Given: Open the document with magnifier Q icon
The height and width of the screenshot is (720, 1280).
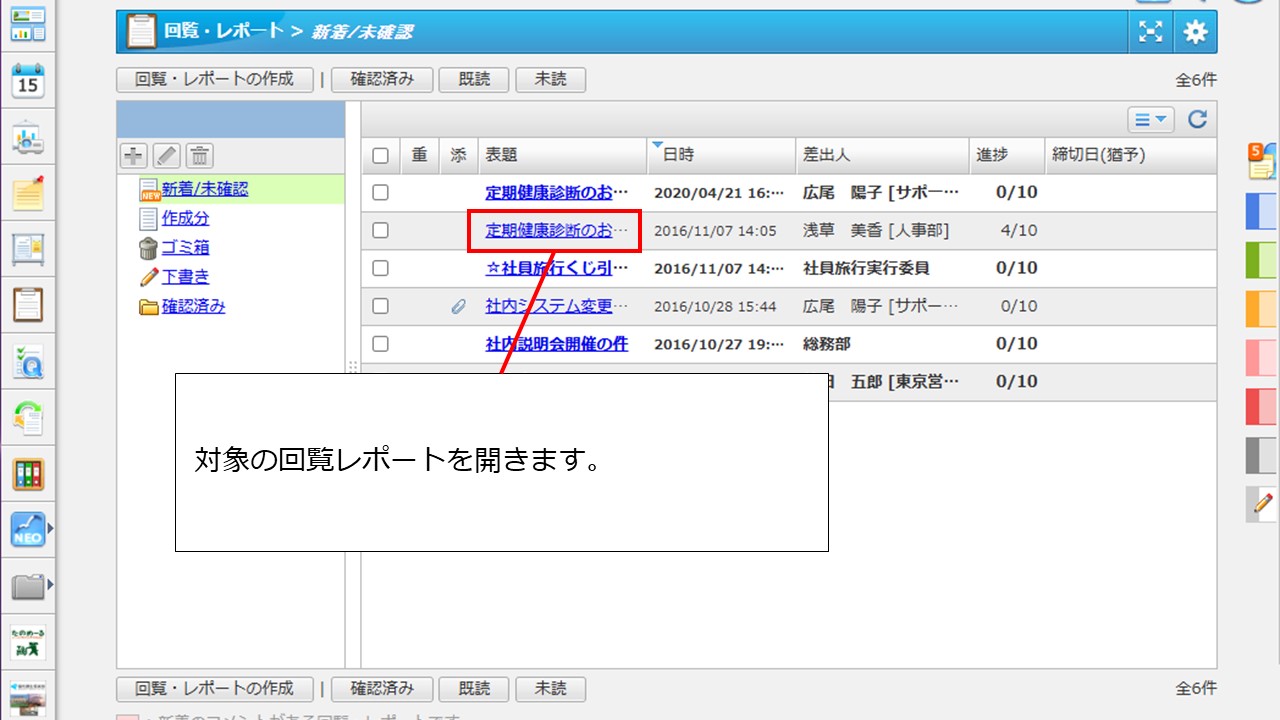Looking at the screenshot, I should point(28,361).
